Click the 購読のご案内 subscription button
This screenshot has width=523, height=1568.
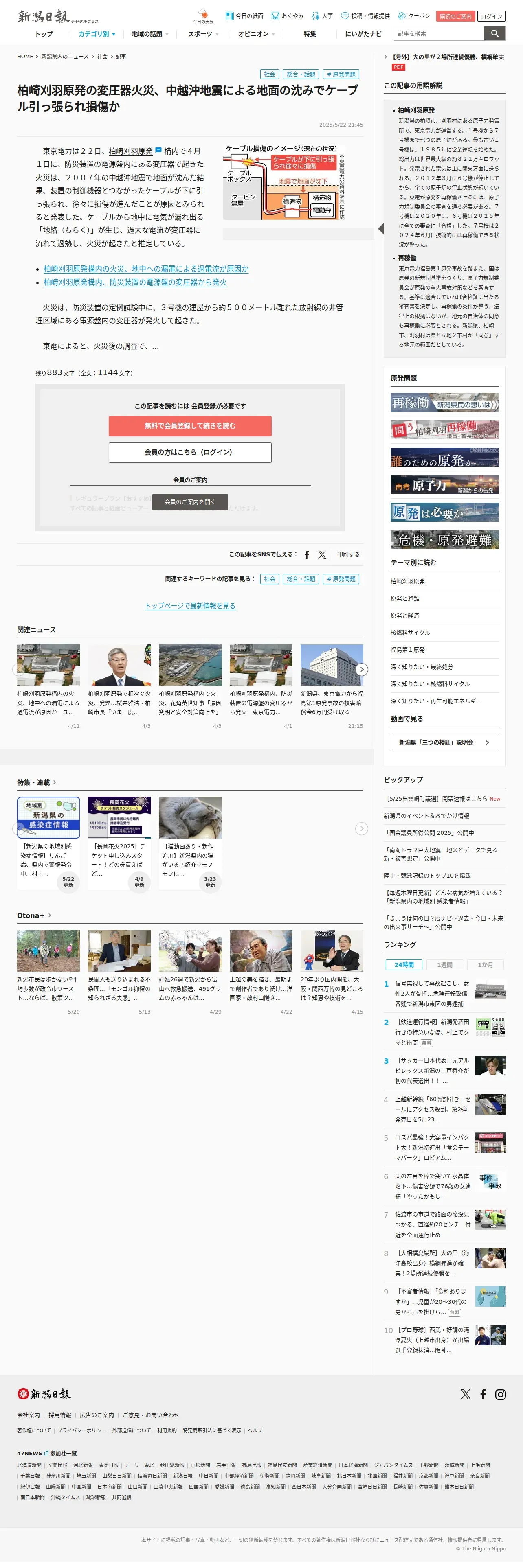pos(455,16)
